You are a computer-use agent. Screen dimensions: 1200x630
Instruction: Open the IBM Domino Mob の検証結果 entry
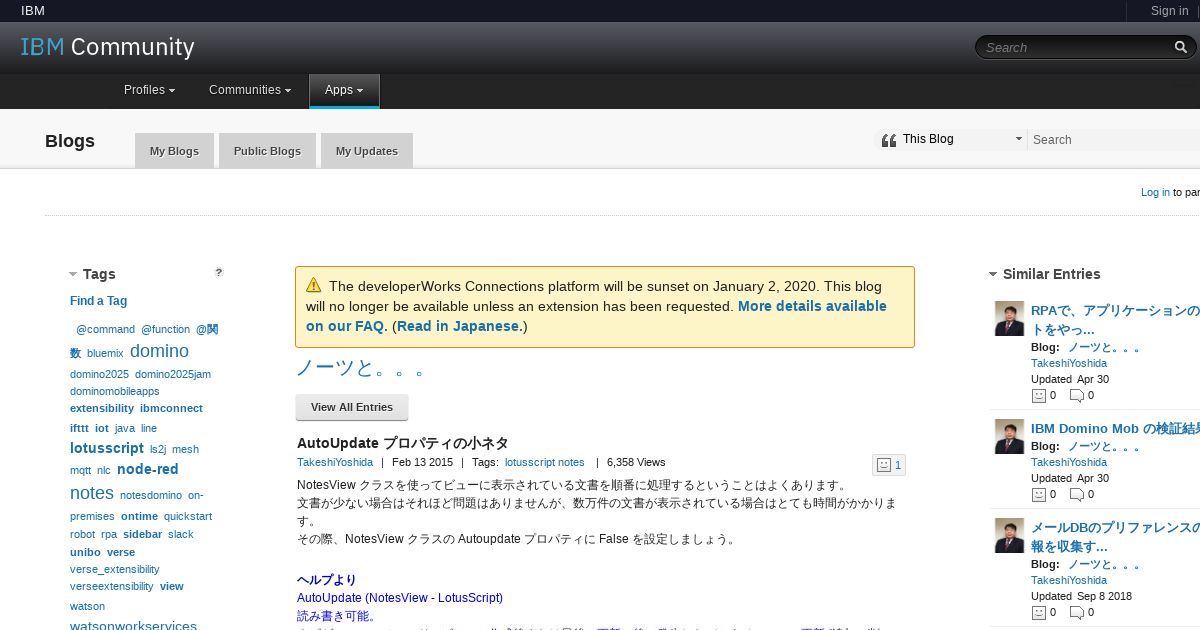[x=1115, y=428]
